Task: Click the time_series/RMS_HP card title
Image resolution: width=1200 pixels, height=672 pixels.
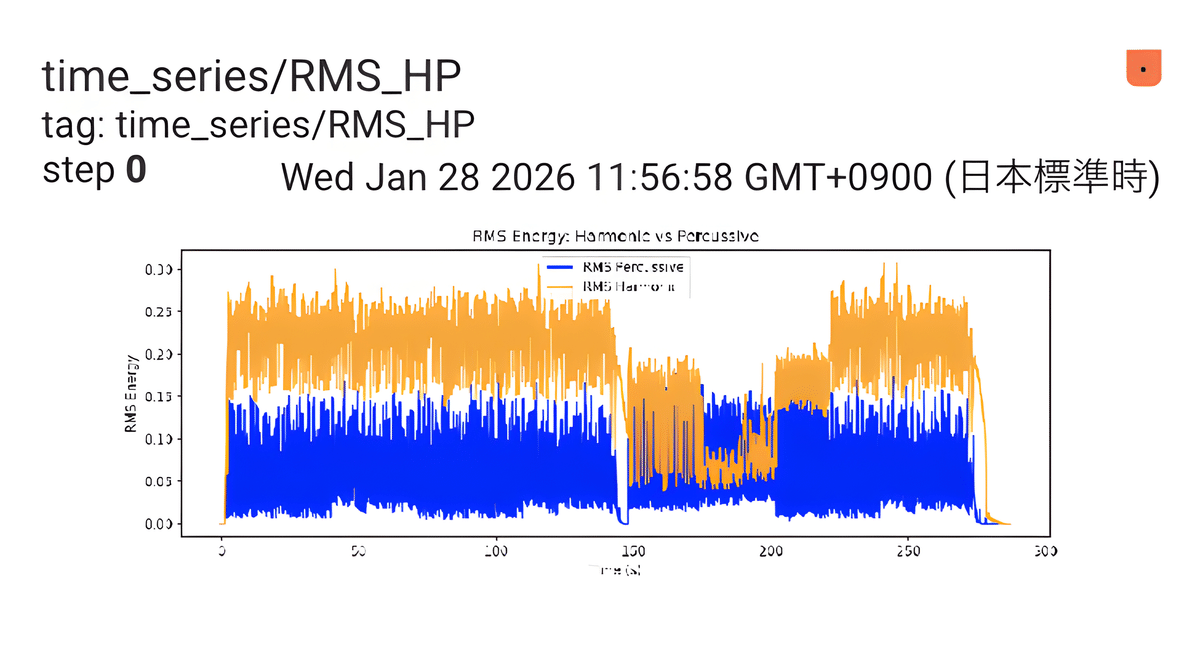Action: coord(251,78)
